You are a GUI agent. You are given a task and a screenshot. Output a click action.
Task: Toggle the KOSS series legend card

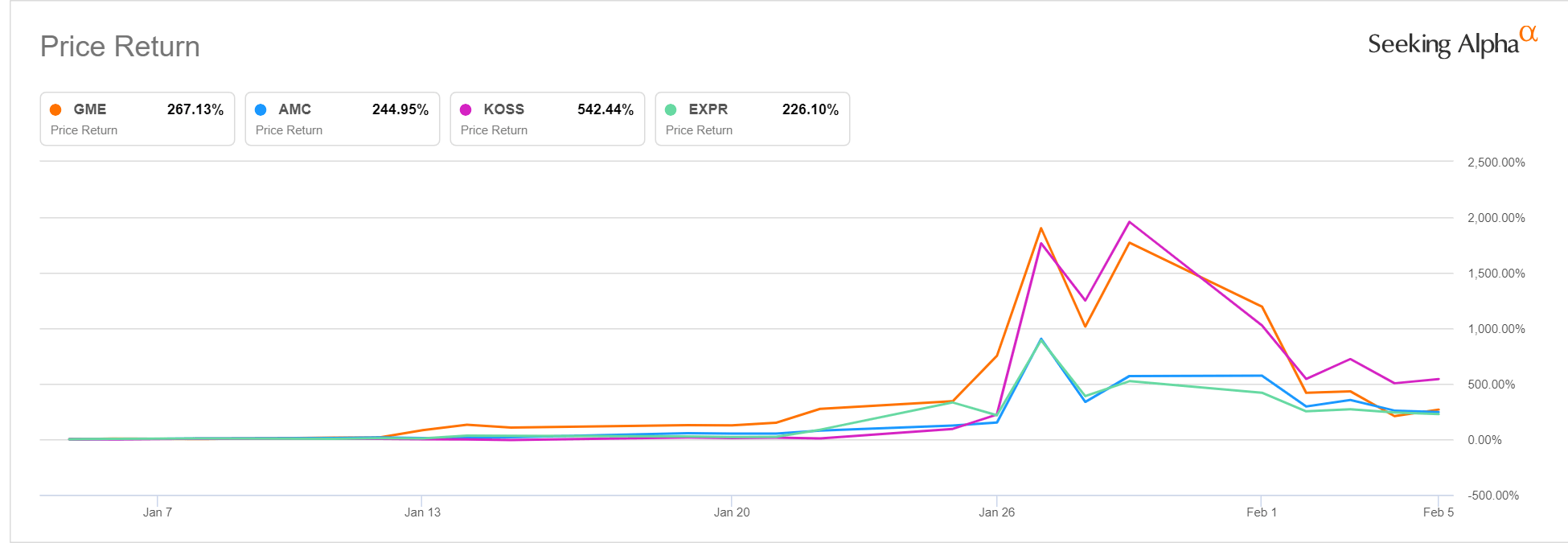pos(548,119)
